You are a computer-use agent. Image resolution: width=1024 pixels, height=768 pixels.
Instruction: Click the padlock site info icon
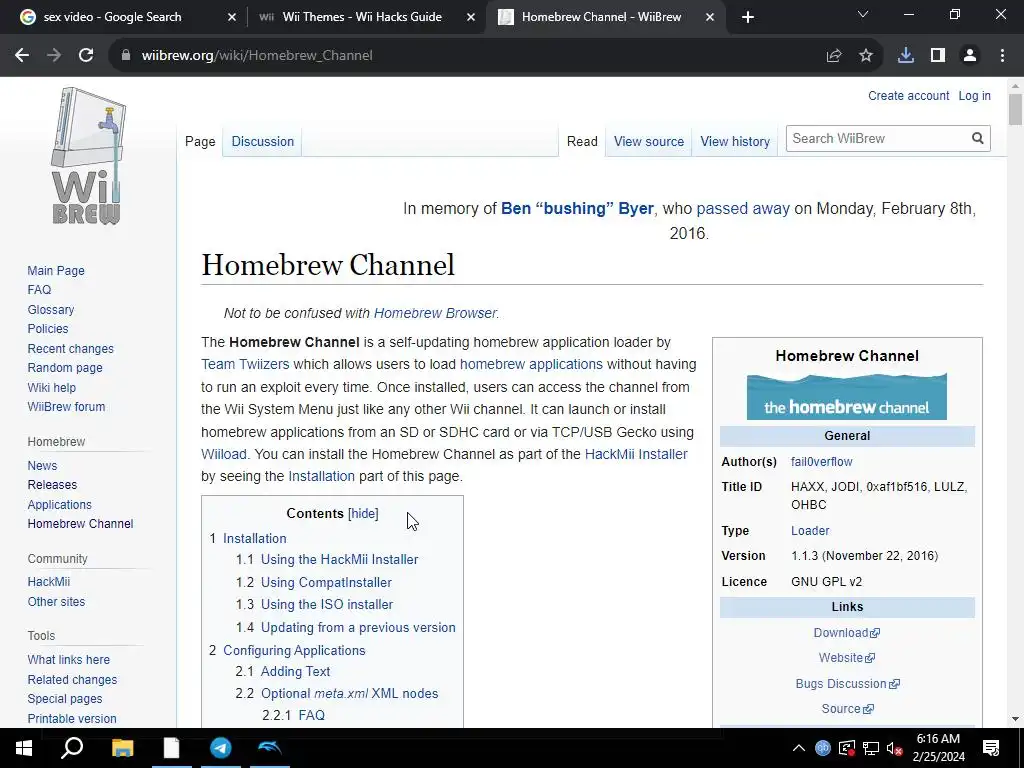click(x=126, y=56)
